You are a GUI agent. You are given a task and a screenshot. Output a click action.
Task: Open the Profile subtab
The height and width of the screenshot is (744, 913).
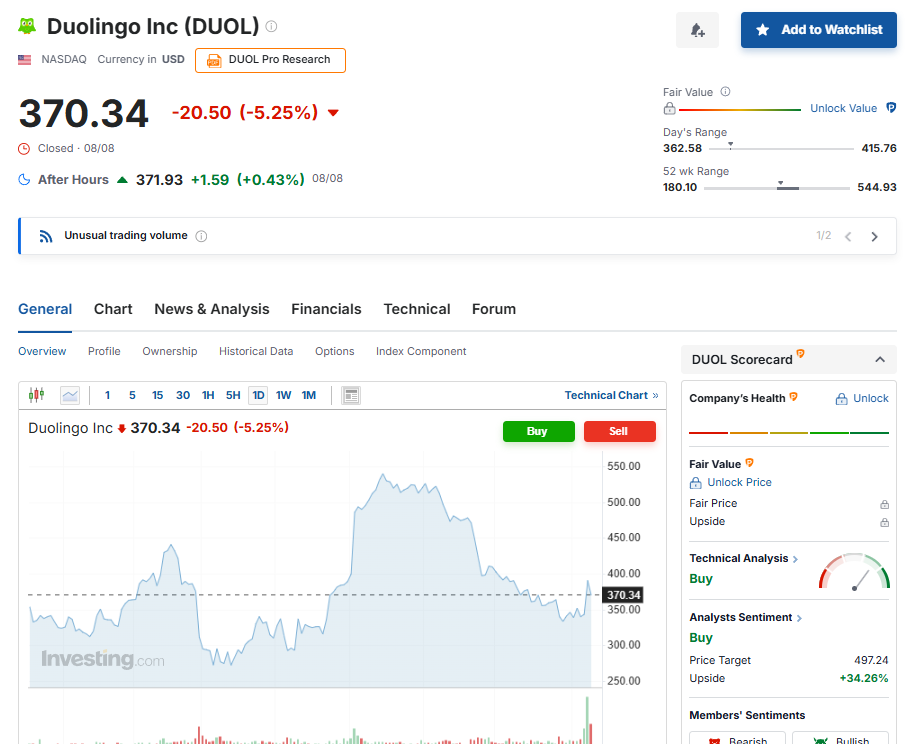pos(104,351)
